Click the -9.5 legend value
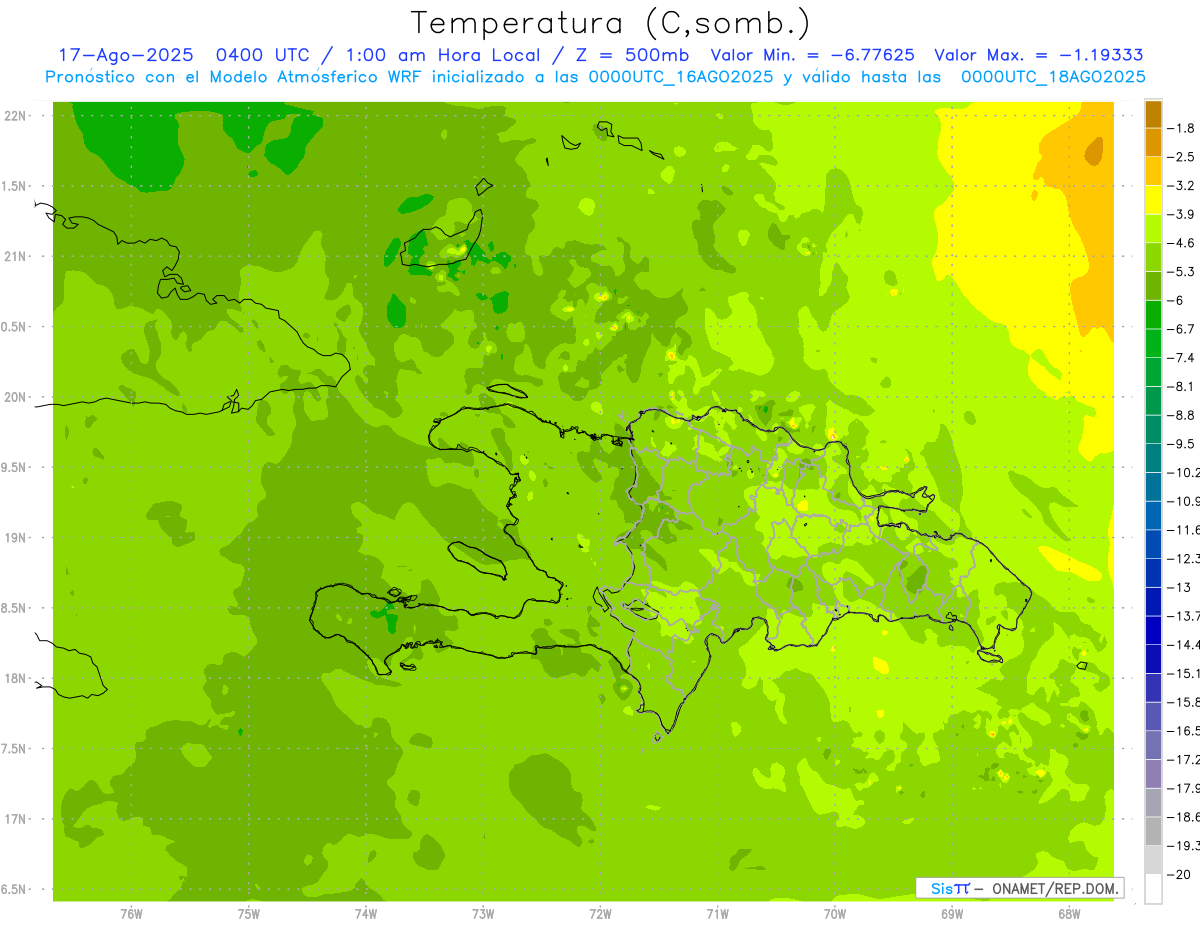The image size is (1200, 927). [x=1182, y=444]
